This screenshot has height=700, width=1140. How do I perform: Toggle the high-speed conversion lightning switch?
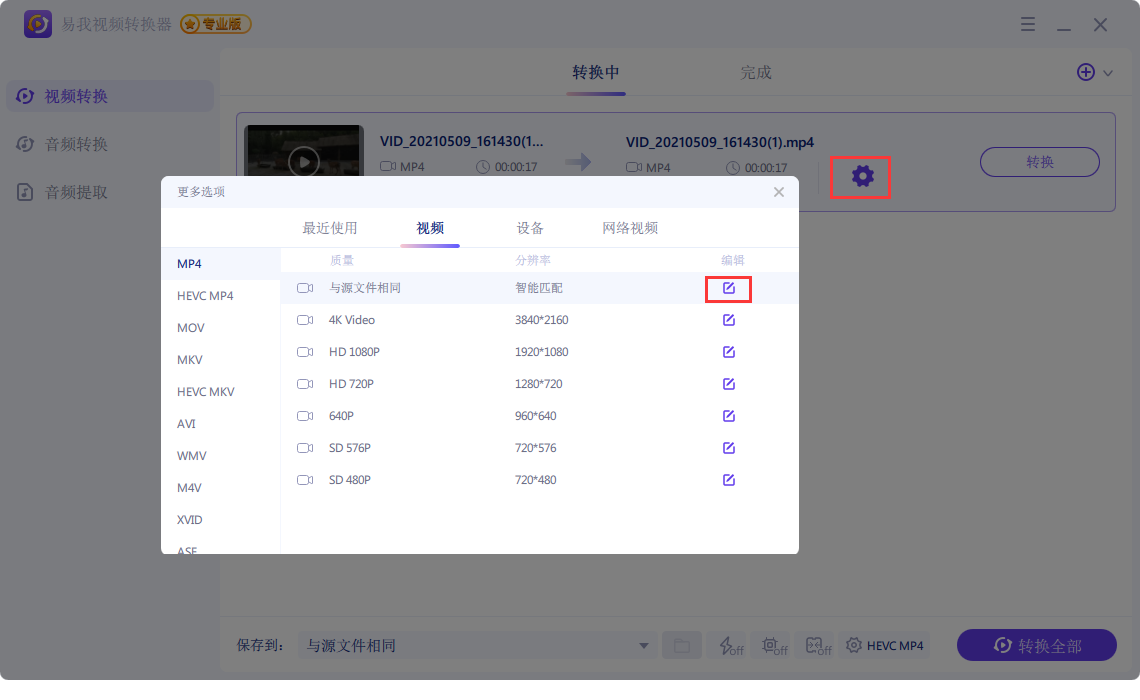(x=726, y=646)
